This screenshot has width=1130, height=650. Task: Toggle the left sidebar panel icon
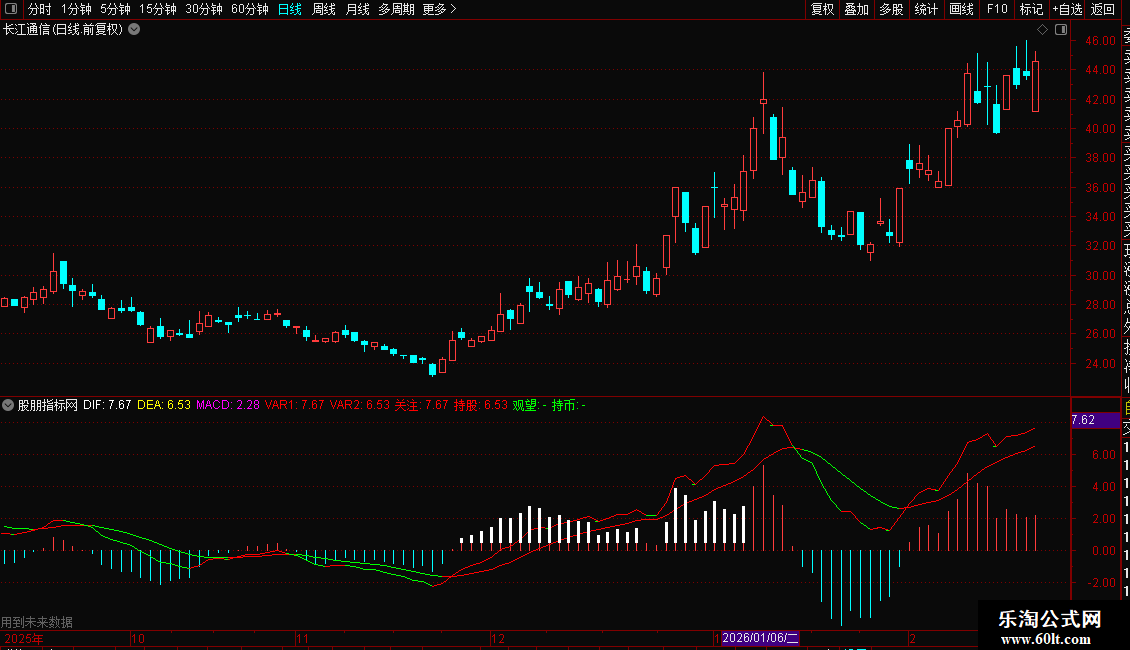click(11, 9)
